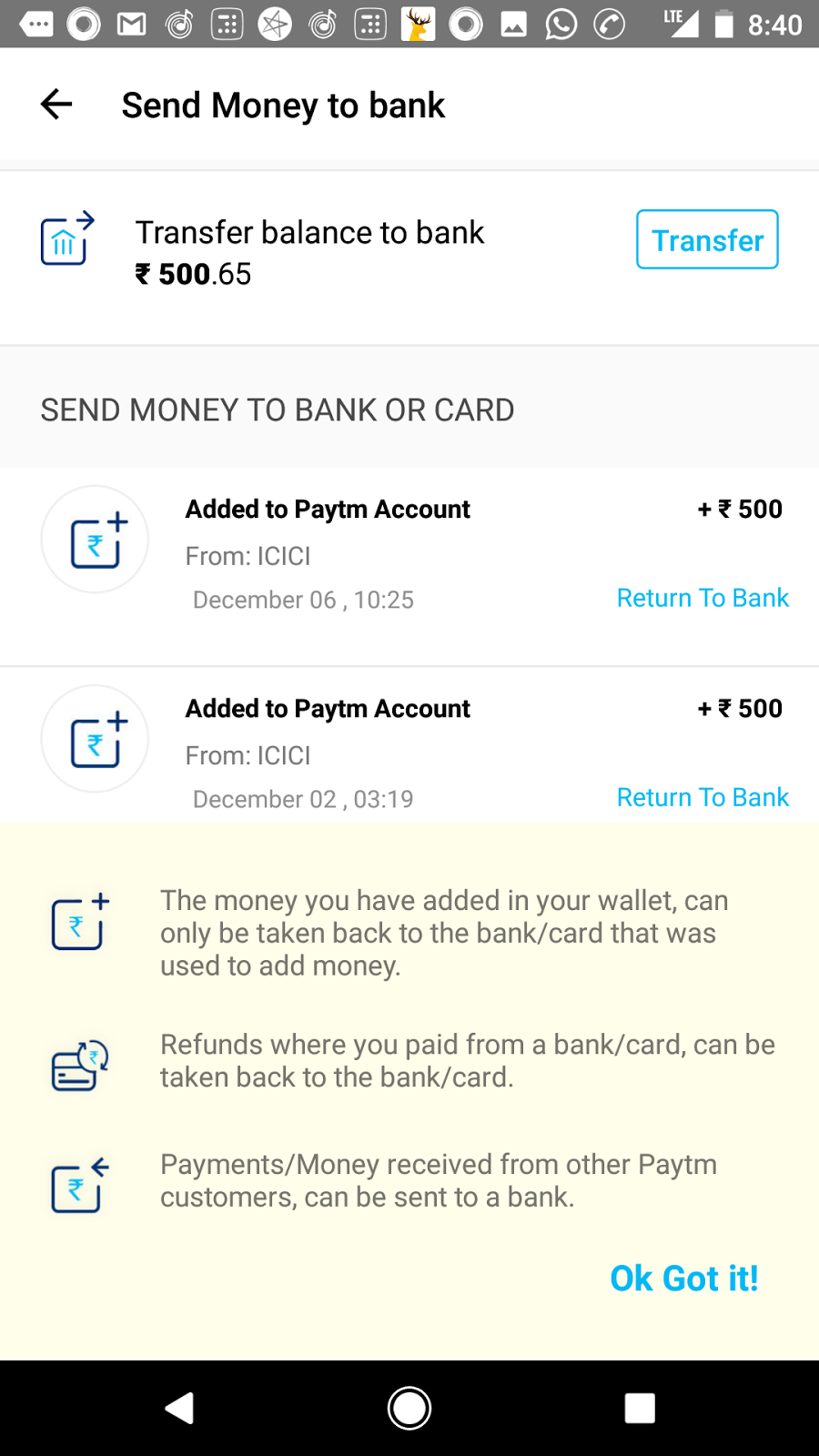Open December 02 Added to Paytm entry
Image resolution: width=819 pixels, height=1456 pixels.
(x=328, y=708)
